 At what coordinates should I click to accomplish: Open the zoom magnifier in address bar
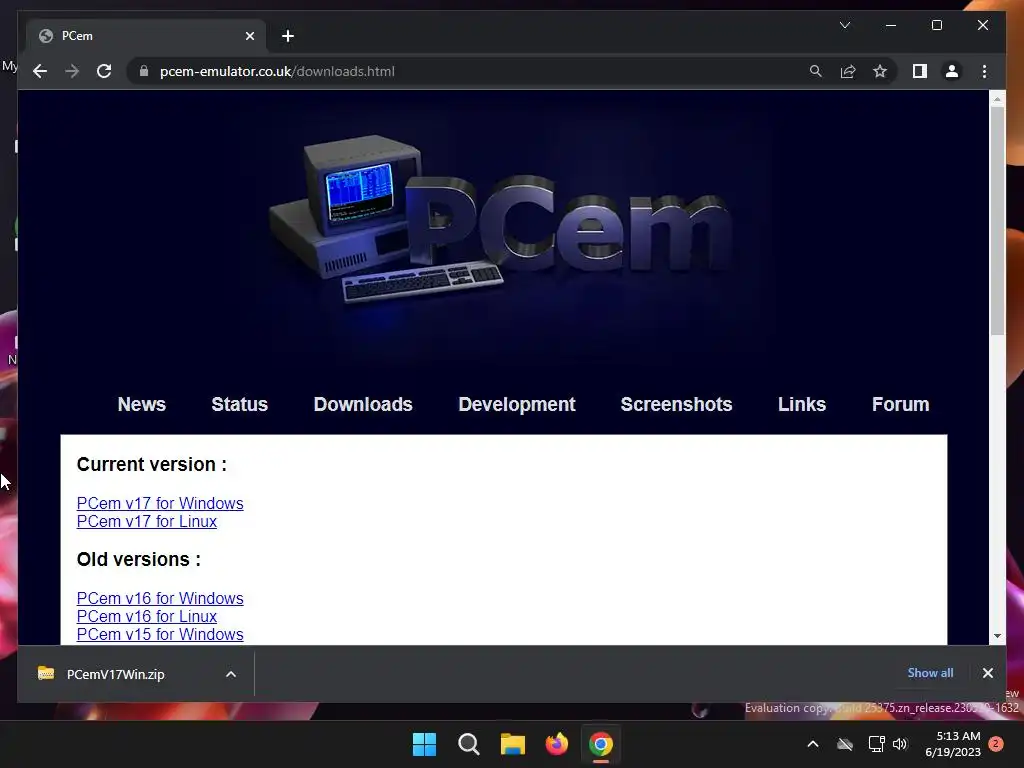click(816, 71)
